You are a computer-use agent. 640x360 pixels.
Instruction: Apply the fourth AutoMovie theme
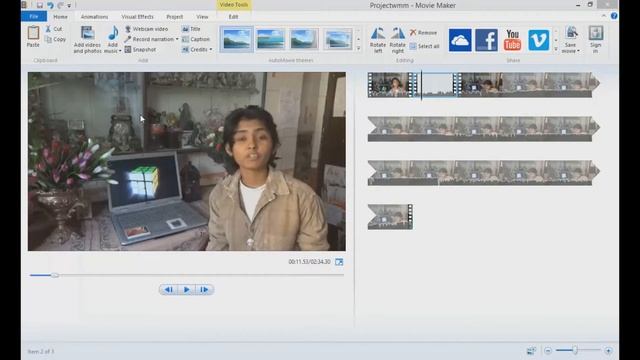point(338,39)
